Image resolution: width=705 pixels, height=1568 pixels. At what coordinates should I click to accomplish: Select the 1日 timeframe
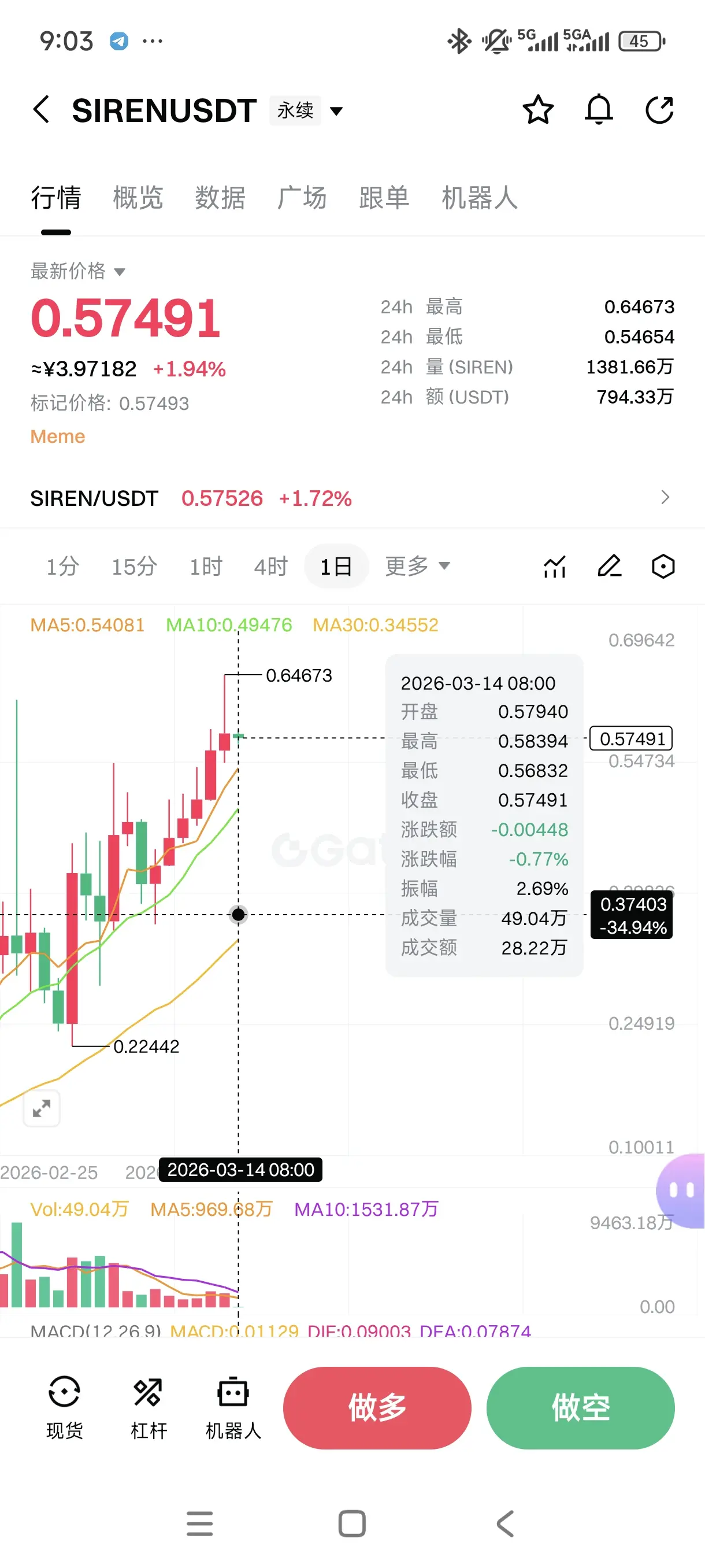point(336,566)
